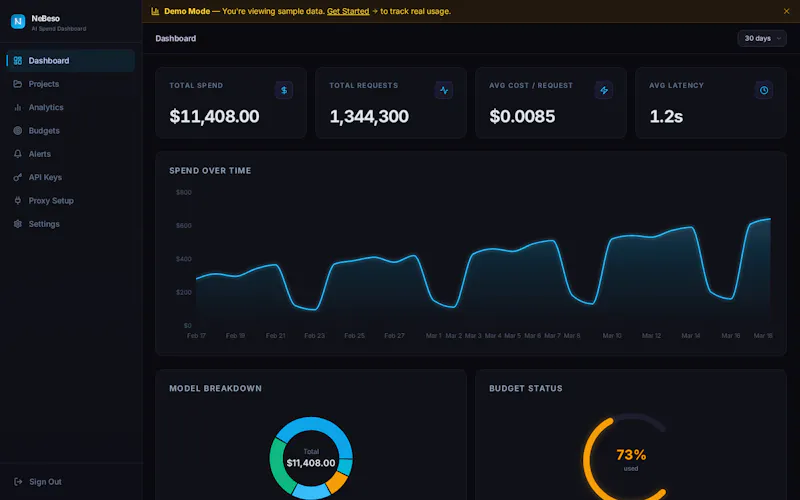
Task: Click the Total Spend card label
Action: click(196, 85)
